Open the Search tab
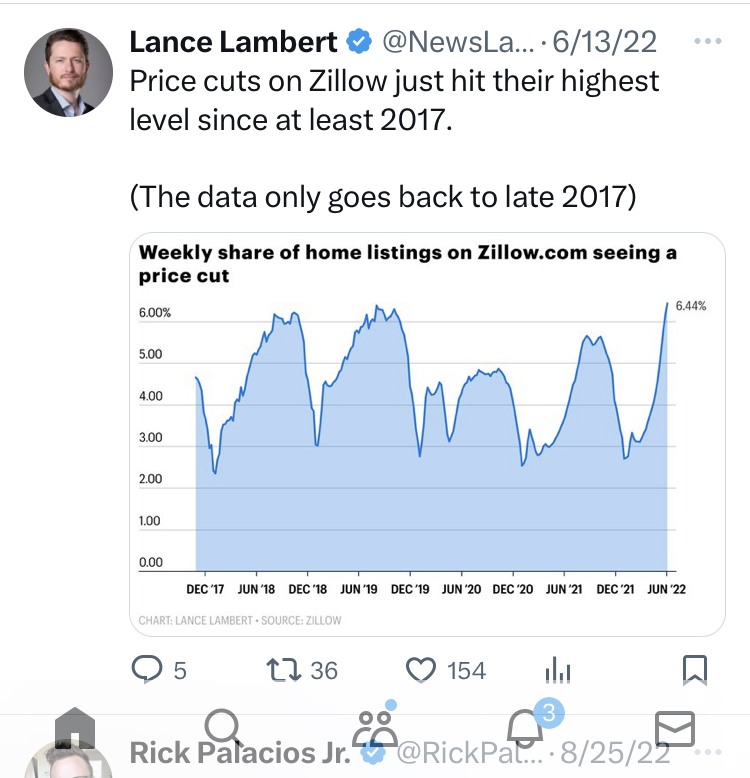This screenshot has width=750, height=778. tap(224, 730)
